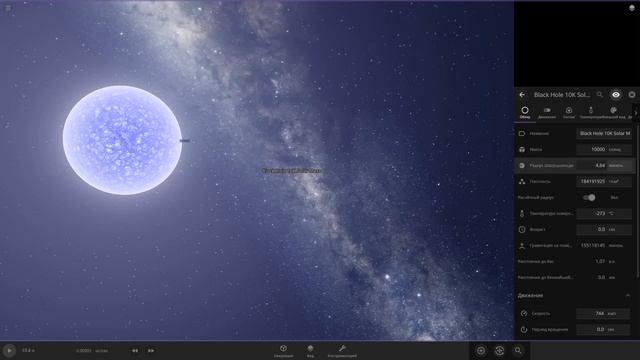The width and height of the screenshot is (640, 360).
Task: Click the surface gravity value 155118145
Action: (593, 245)
